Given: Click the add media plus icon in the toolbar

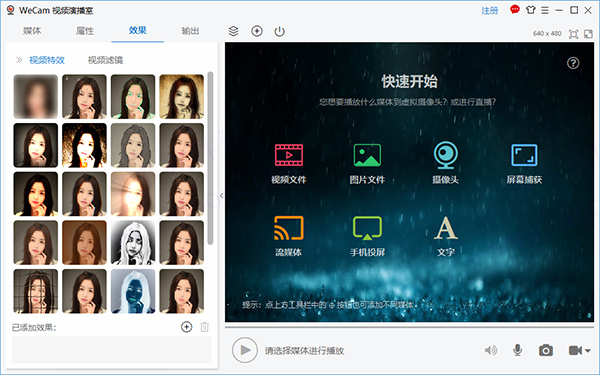Looking at the screenshot, I should tap(257, 31).
